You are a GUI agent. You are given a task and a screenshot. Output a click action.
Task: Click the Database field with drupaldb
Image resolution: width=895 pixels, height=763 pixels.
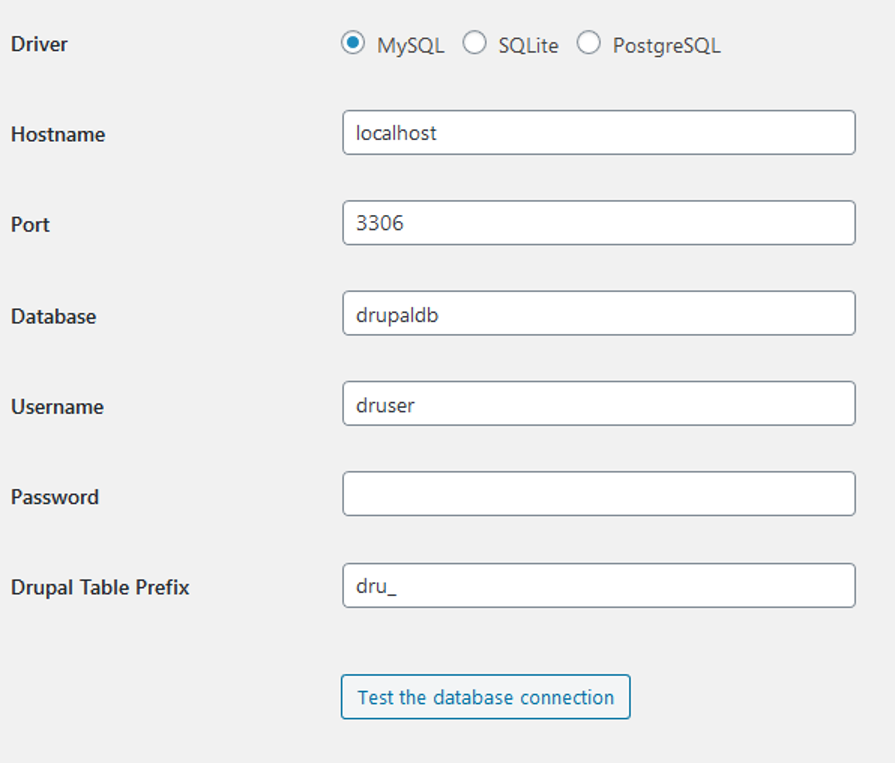(599, 313)
